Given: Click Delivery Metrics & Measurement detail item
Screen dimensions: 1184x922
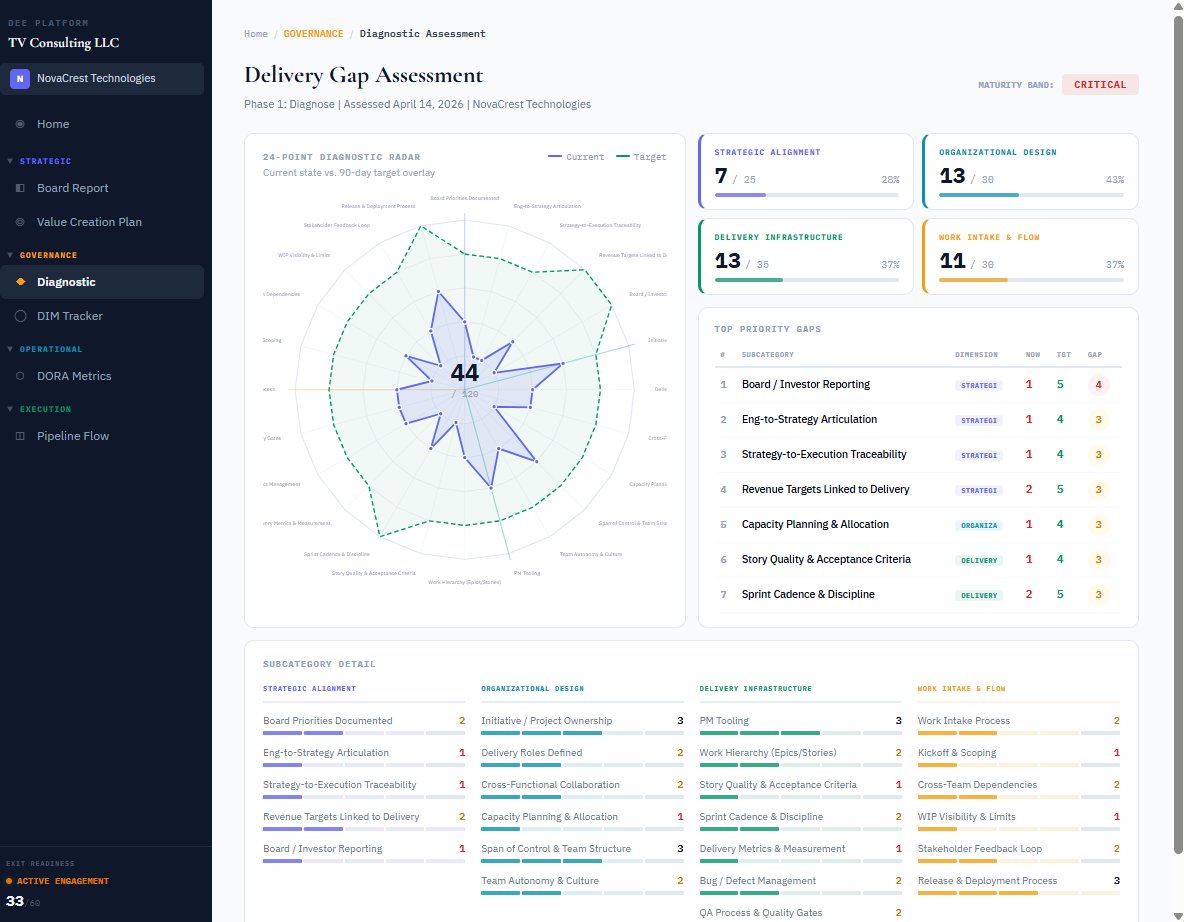Looking at the screenshot, I should click(x=800, y=854).
